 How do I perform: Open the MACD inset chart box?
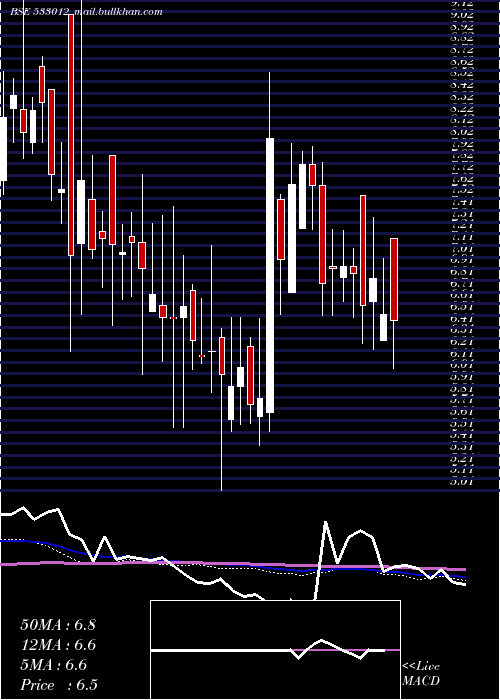[275, 650]
